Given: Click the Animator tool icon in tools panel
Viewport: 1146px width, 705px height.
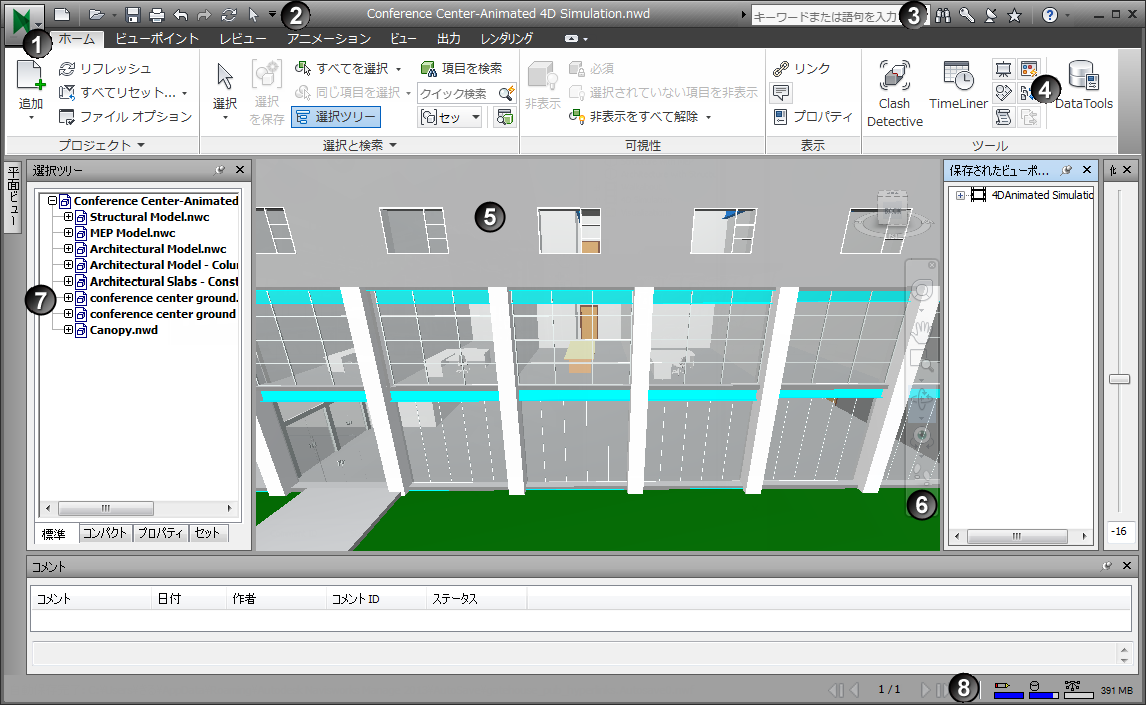Looking at the screenshot, I should [x=1003, y=92].
